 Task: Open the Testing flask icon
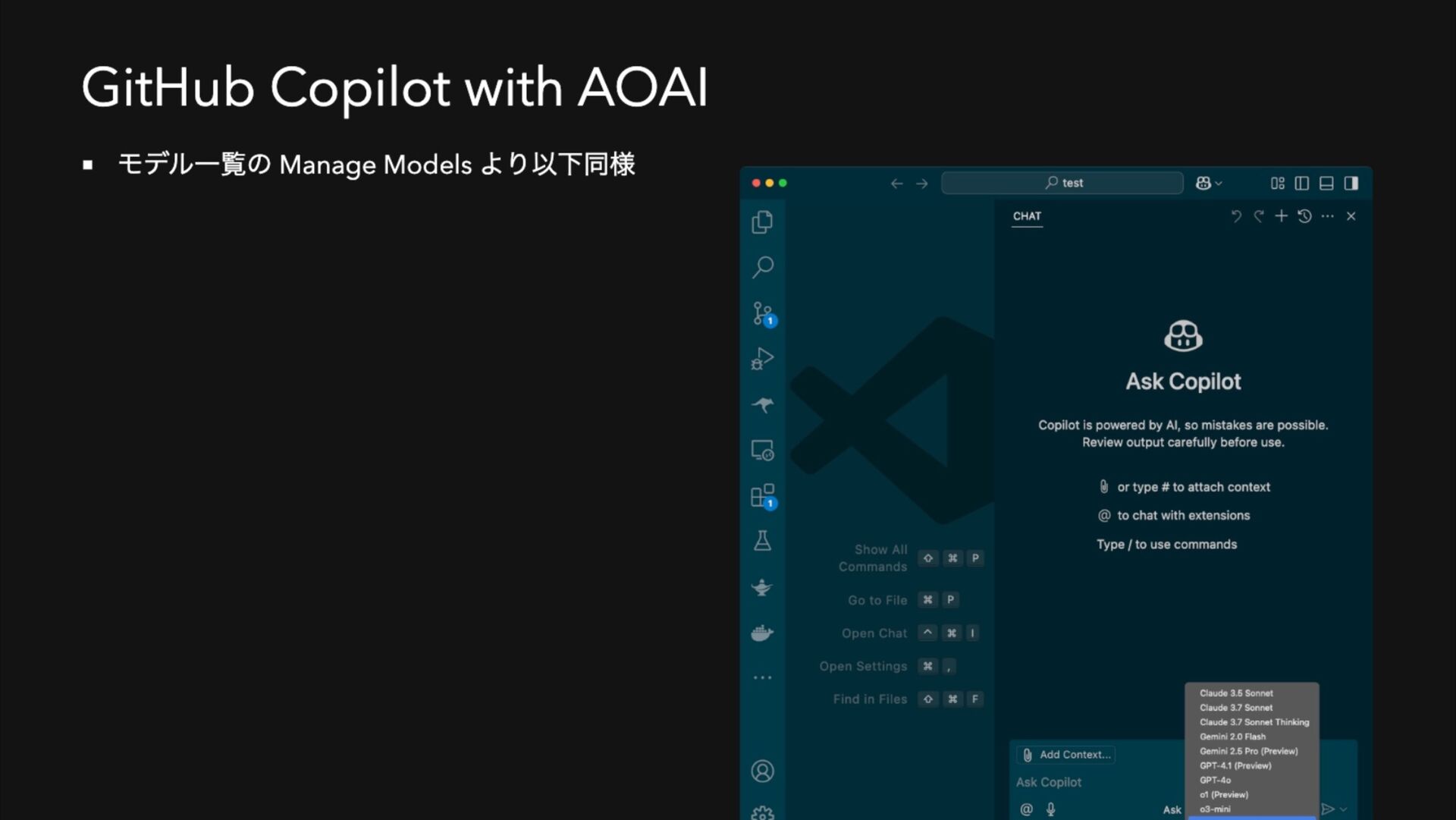pos(762,541)
